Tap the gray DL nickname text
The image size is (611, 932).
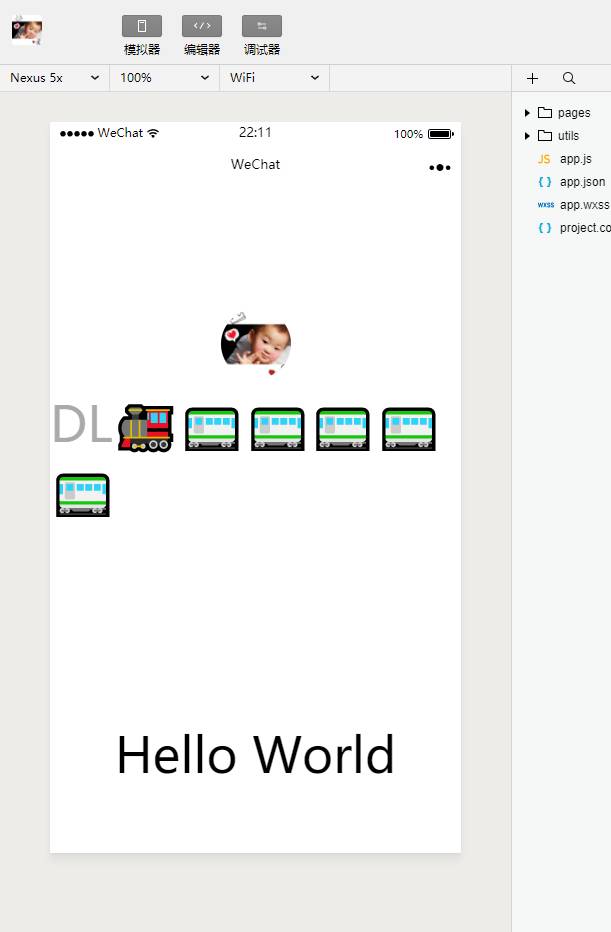coord(82,424)
